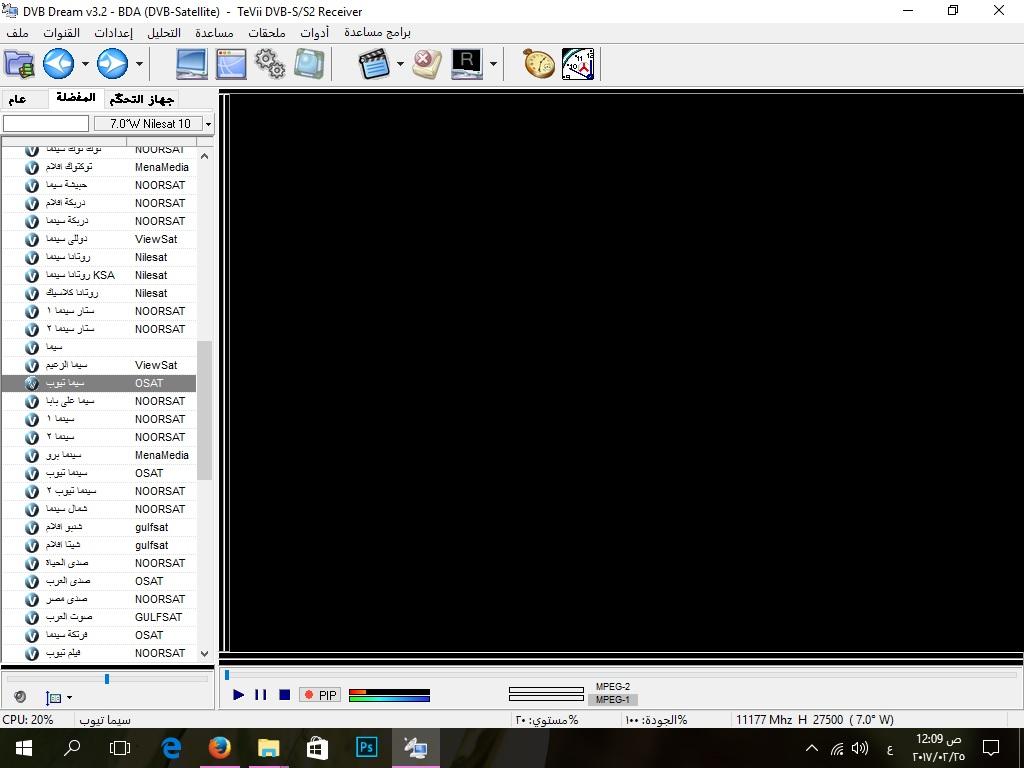Select the ستار سيما ٢ channel
The width and height of the screenshot is (1024, 768).
coord(99,329)
